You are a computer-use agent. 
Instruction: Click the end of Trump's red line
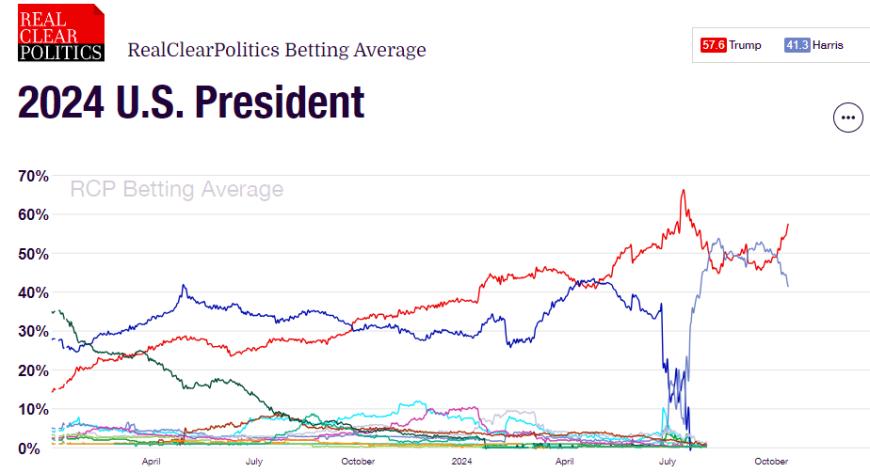pos(788,225)
